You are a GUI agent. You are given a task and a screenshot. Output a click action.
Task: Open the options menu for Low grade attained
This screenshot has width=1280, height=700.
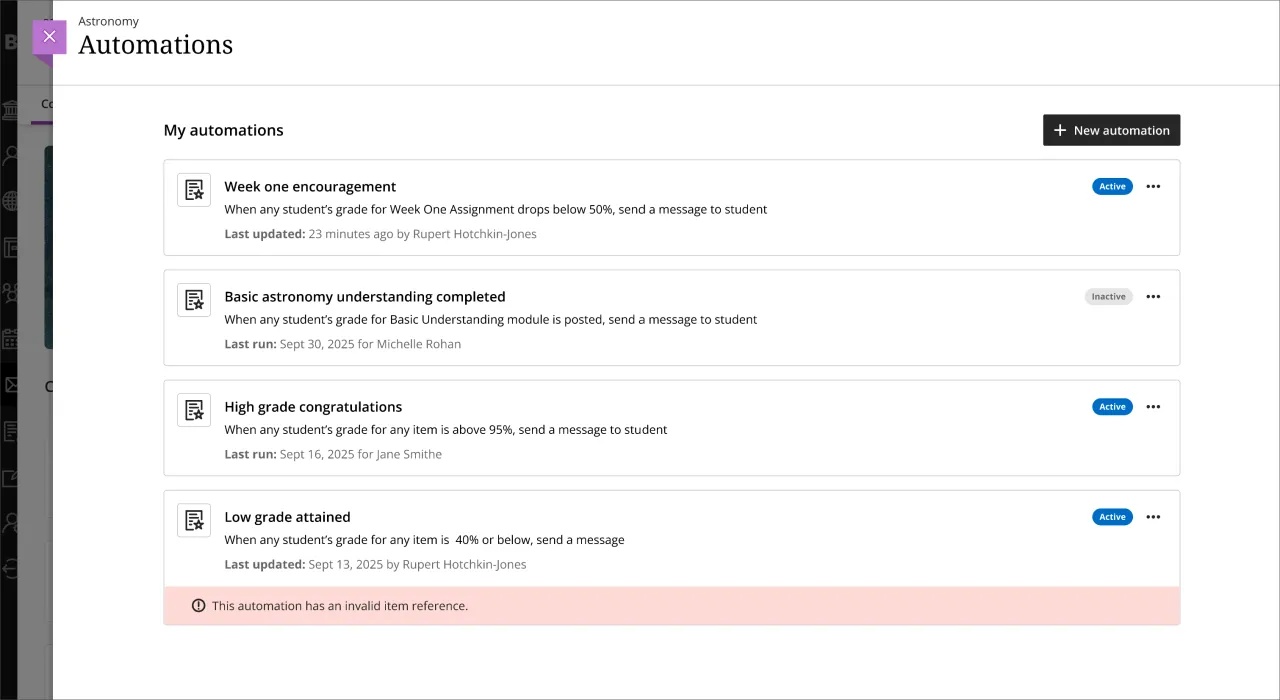point(1153,516)
